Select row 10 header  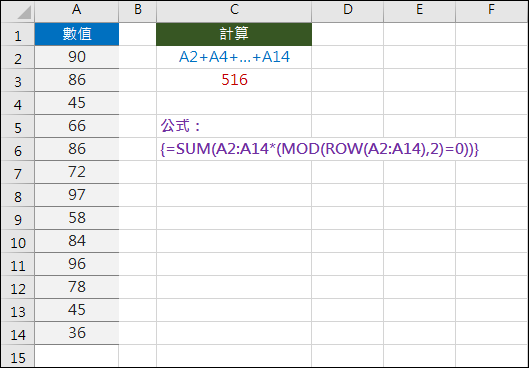click(x=18, y=242)
